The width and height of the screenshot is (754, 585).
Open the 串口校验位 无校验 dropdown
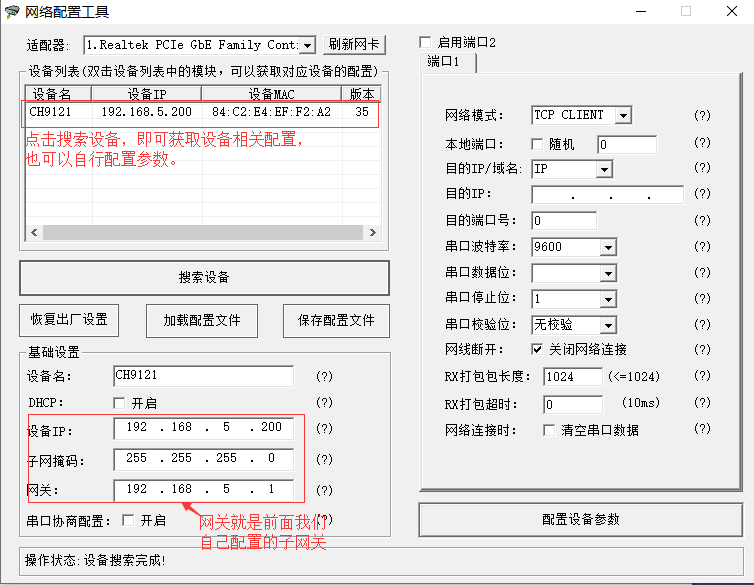click(x=608, y=325)
